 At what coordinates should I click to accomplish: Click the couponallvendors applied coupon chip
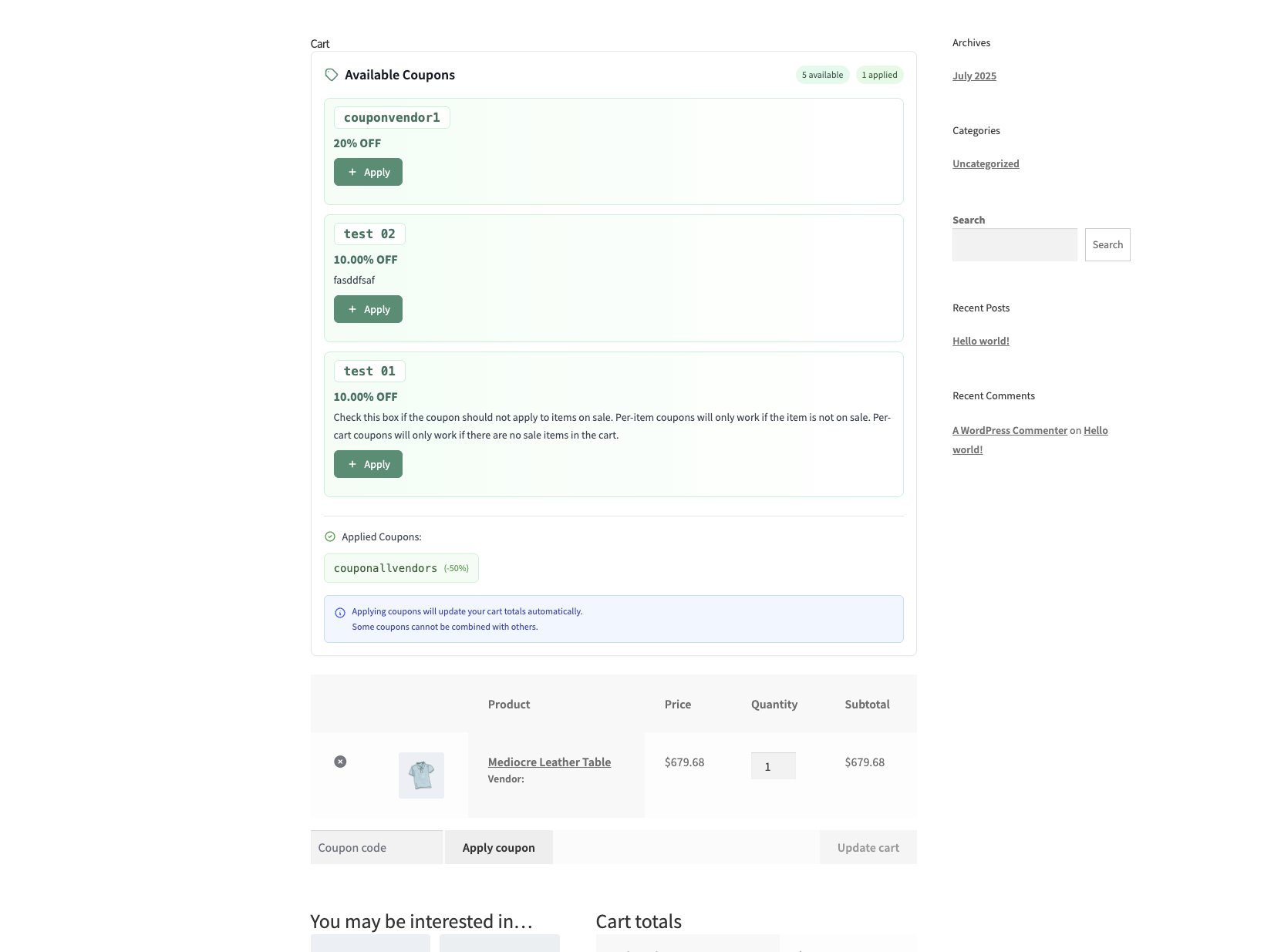(x=401, y=568)
